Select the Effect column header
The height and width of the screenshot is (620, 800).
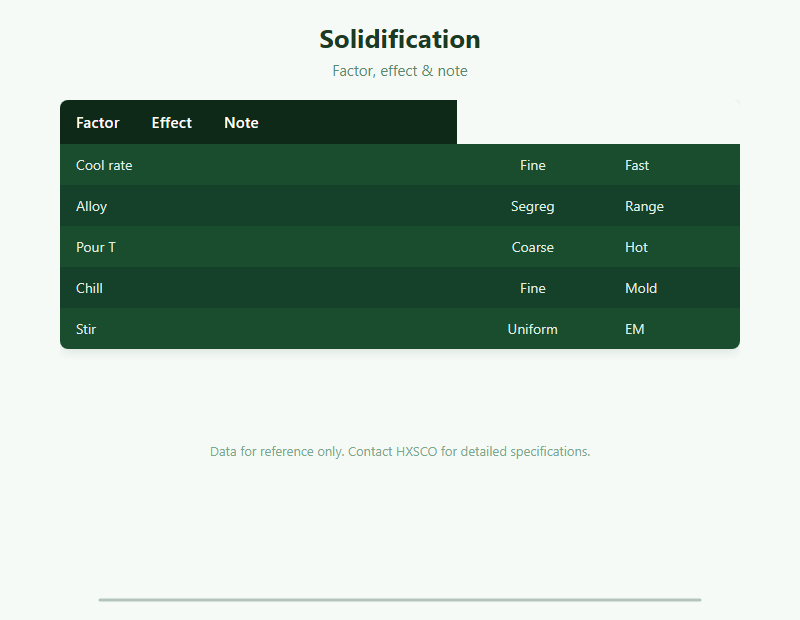click(x=171, y=122)
